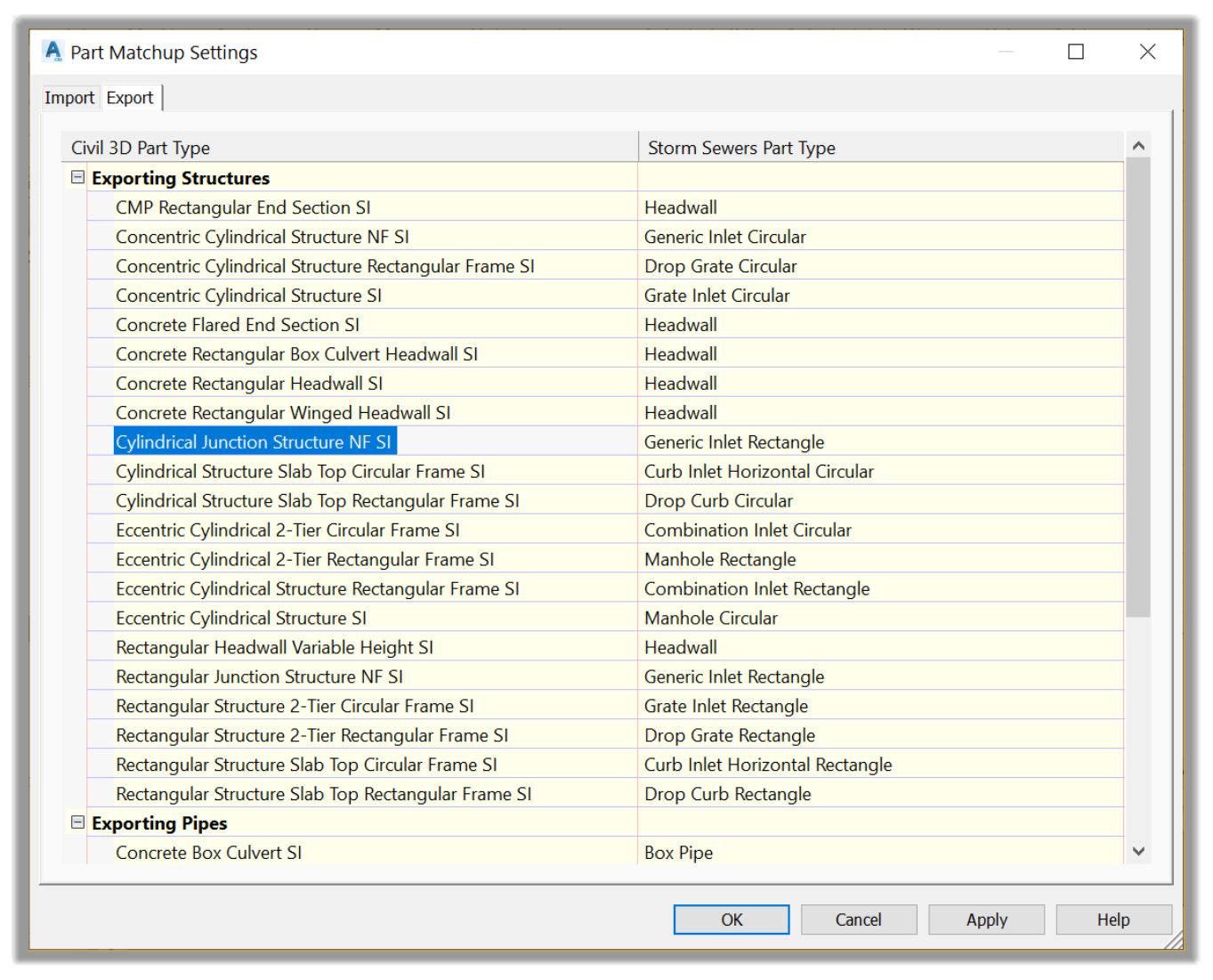The width and height of the screenshot is (1213, 980).
Task: Collapse the Exporting Structures group
Action: tap(77, 177)
